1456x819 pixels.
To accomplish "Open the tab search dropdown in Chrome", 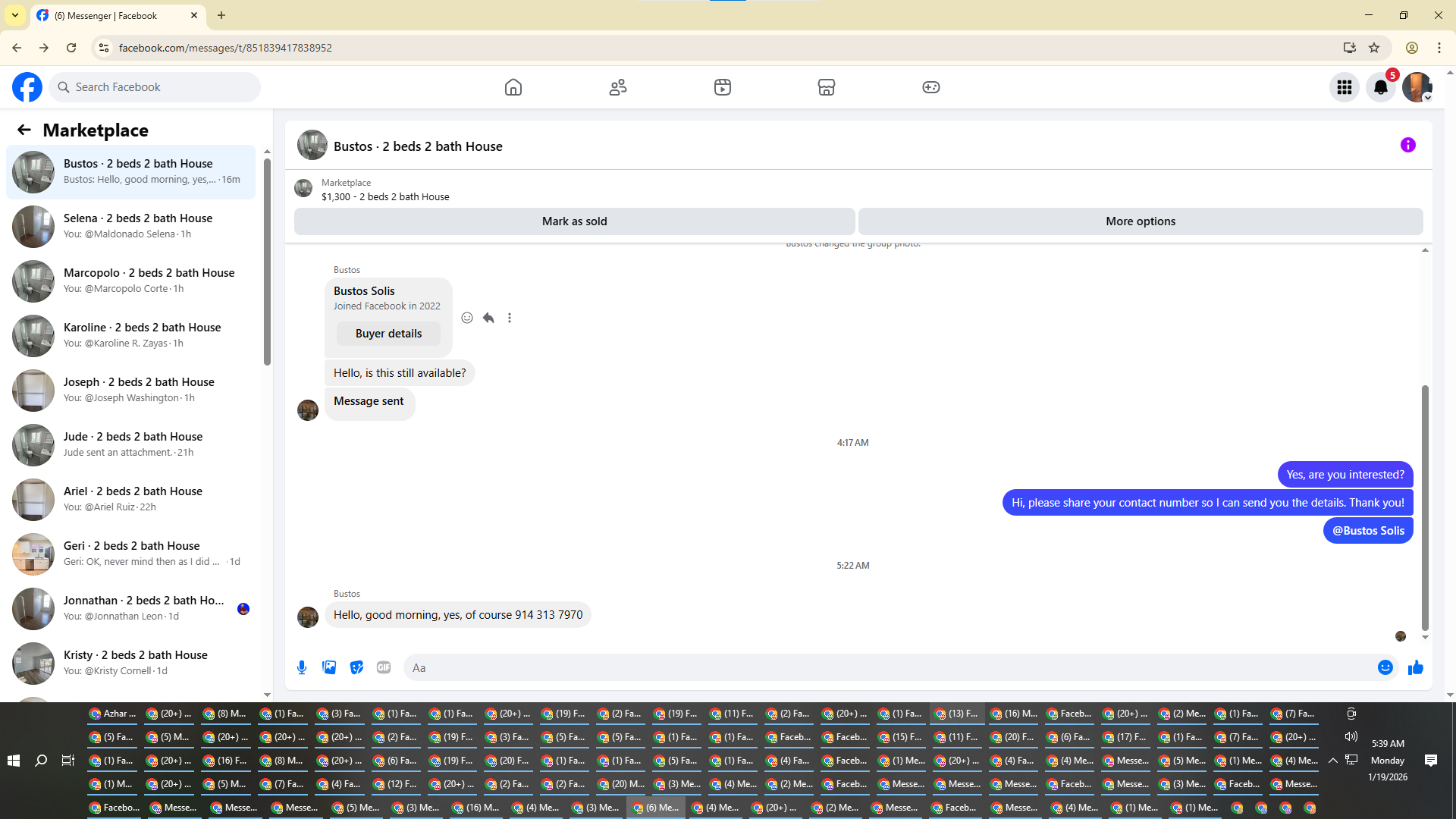I will pyautogui.click(x=15, y=15).
